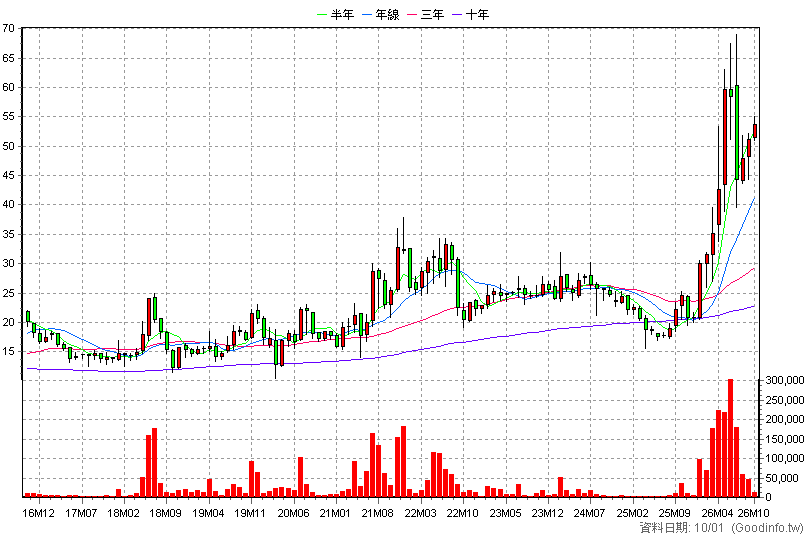Click the 25 price axis label

(8, 293)
